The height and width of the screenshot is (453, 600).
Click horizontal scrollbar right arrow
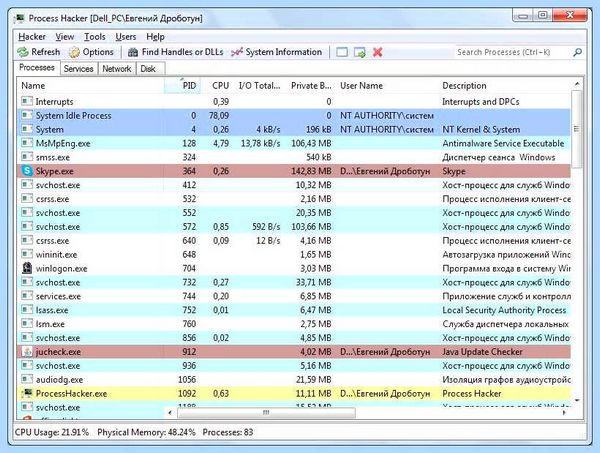tap(564, 412)
